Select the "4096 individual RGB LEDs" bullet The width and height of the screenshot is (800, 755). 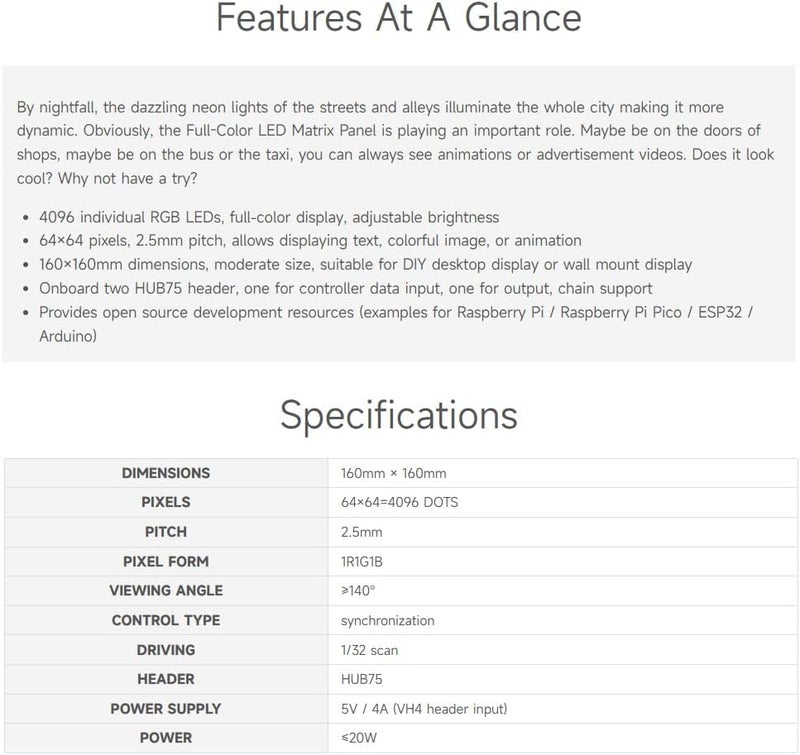[x=269, y=217]
